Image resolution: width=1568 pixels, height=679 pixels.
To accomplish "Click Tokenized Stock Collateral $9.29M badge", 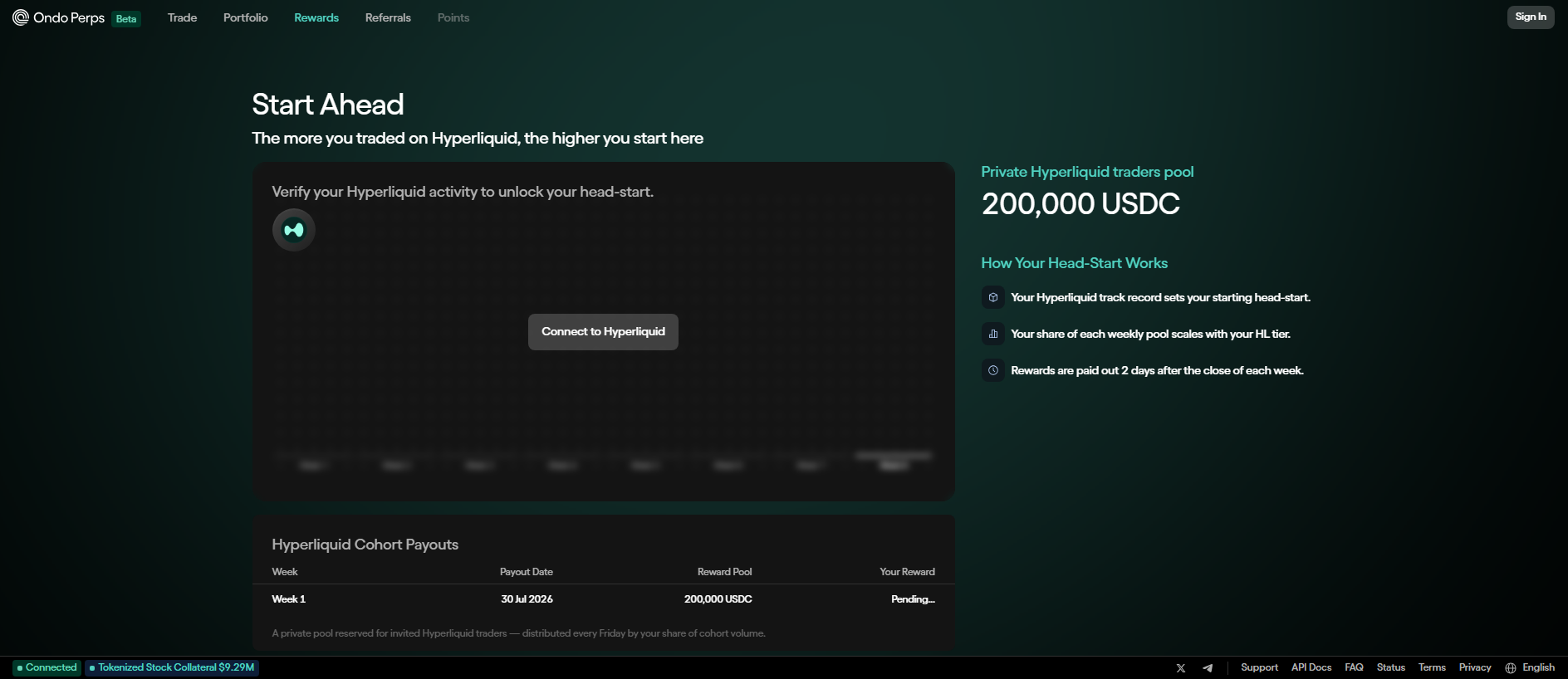I will 172,667.
